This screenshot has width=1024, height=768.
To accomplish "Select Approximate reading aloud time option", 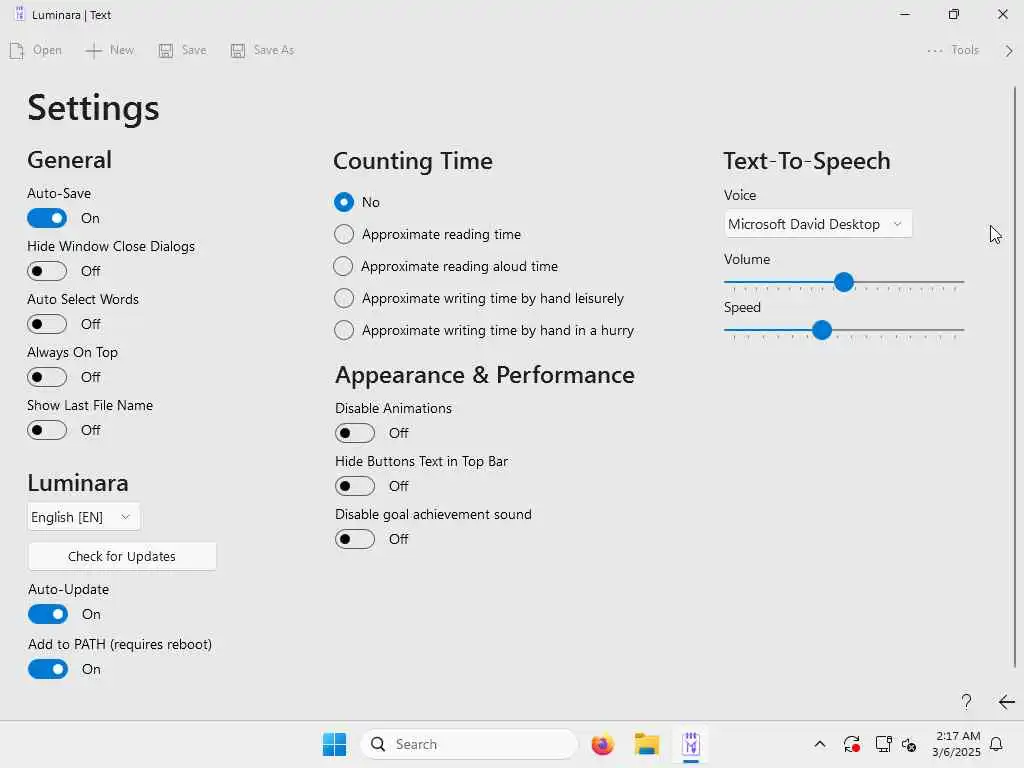I will click(x=344, y=266).
